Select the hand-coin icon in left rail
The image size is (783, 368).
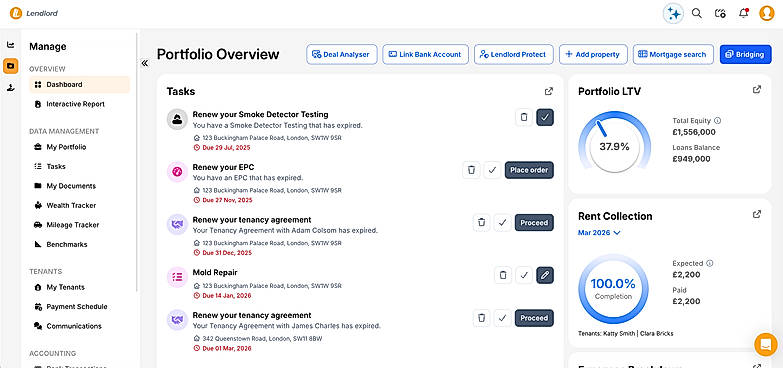10,88
